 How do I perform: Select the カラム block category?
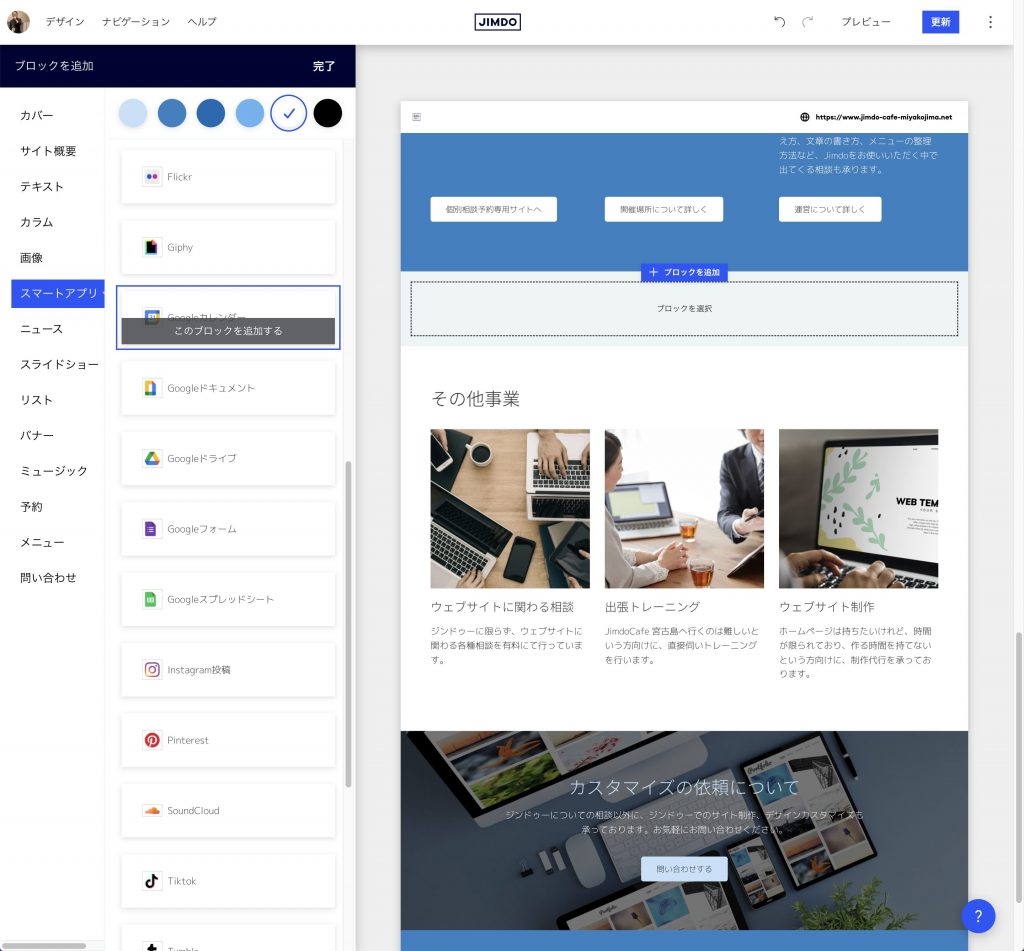[37, 222]
